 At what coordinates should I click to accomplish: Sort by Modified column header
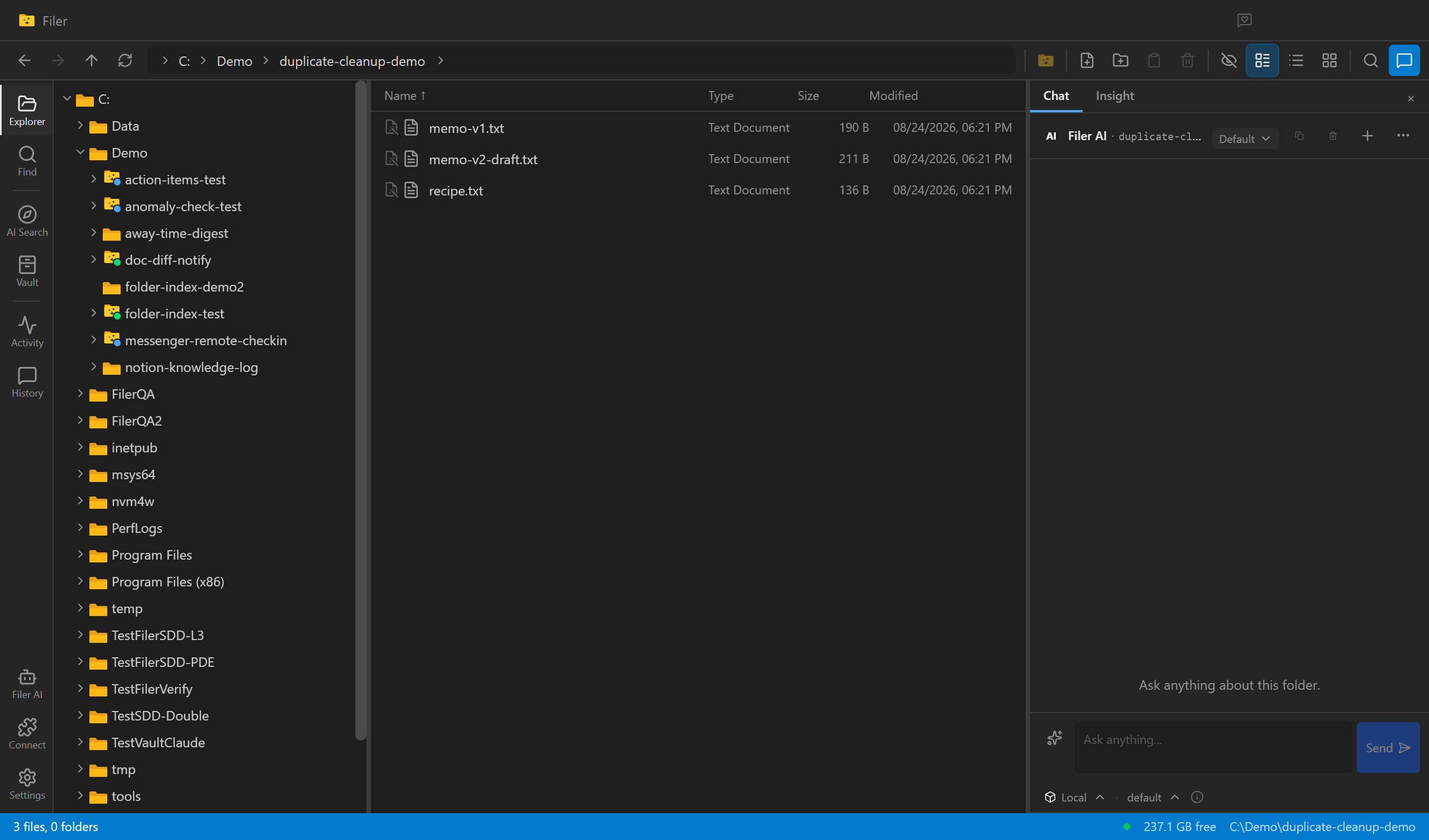893,96
